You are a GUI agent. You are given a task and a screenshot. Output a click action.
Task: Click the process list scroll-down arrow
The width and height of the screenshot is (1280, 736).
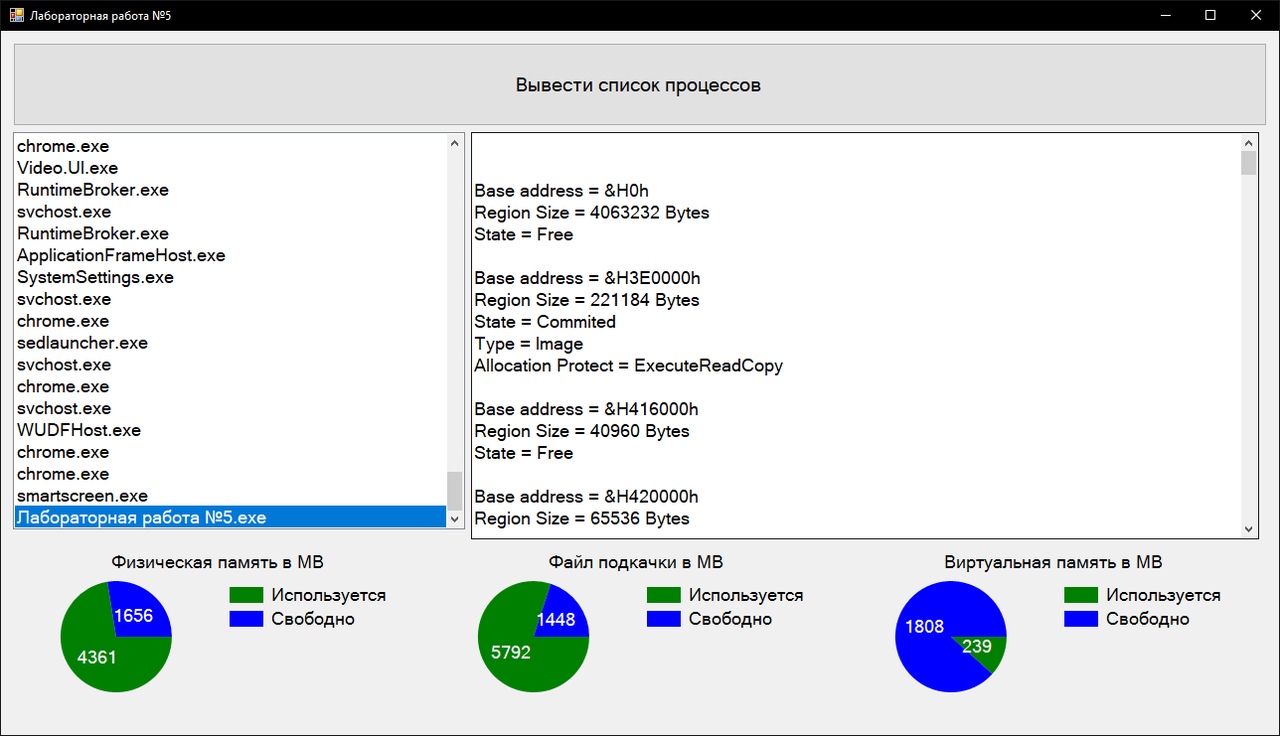(455, 519)
